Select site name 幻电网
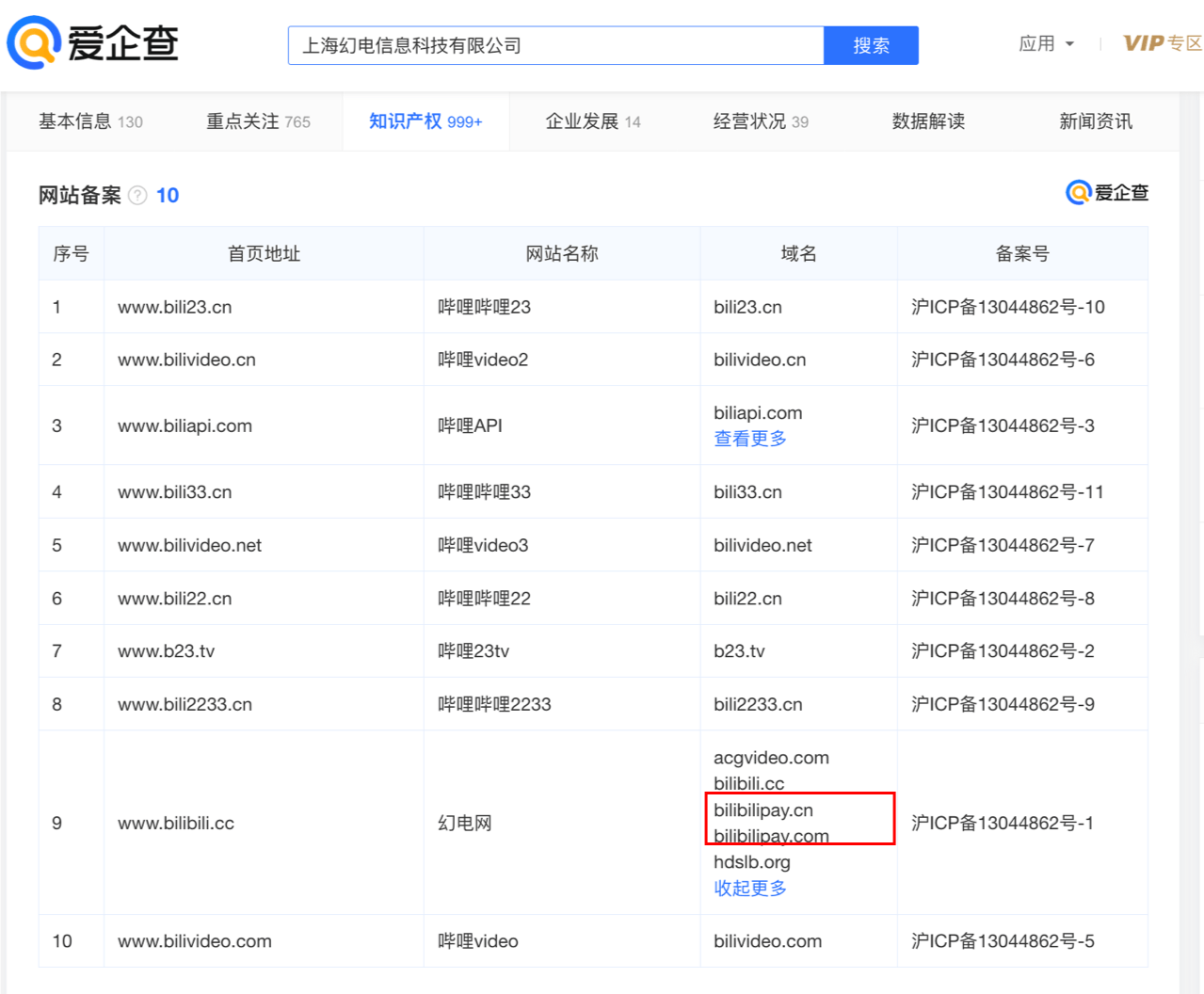This screenshot has width=1204, height=994. (x=465, y=823)
